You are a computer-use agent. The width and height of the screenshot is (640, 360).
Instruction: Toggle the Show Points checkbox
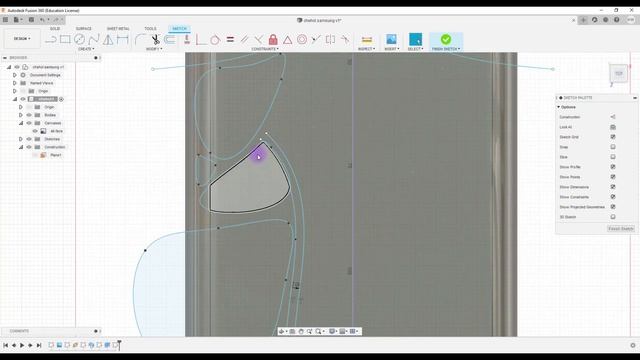click(x=613, y=177)
